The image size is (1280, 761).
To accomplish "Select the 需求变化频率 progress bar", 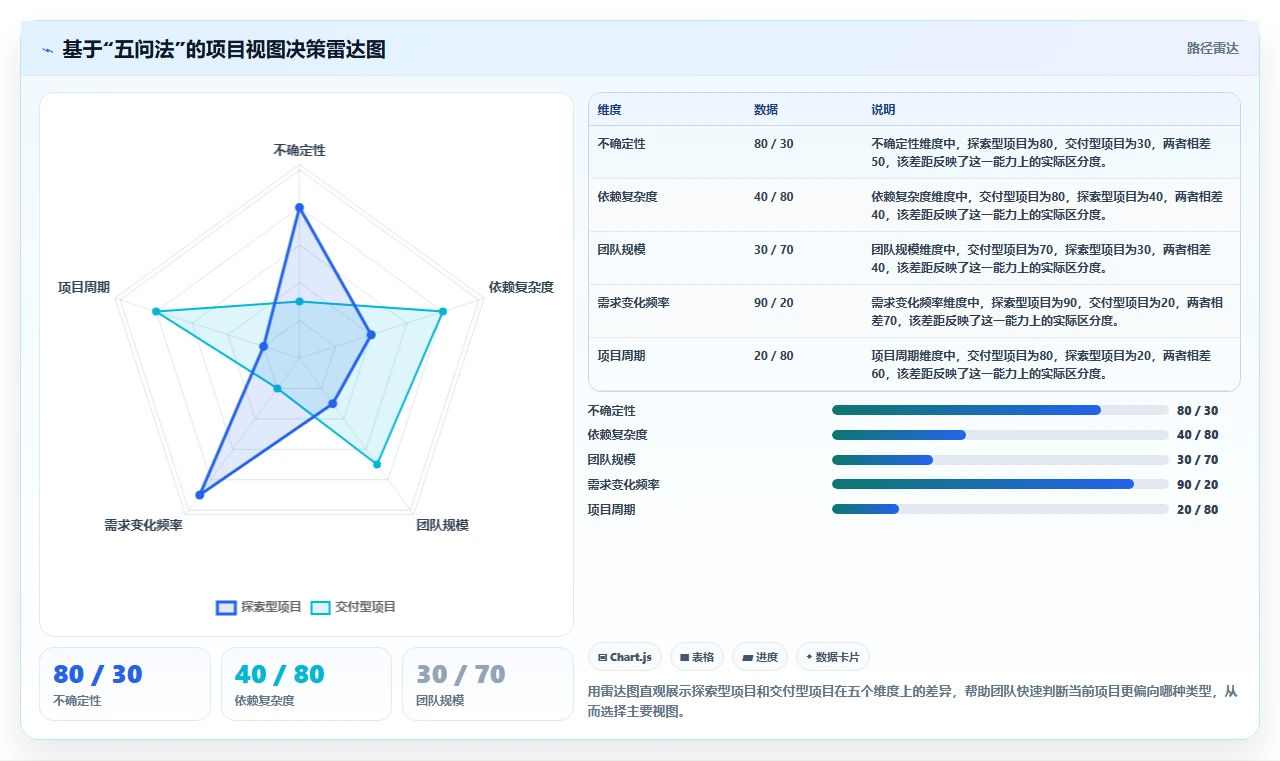I will click(x=1000, y=484).
